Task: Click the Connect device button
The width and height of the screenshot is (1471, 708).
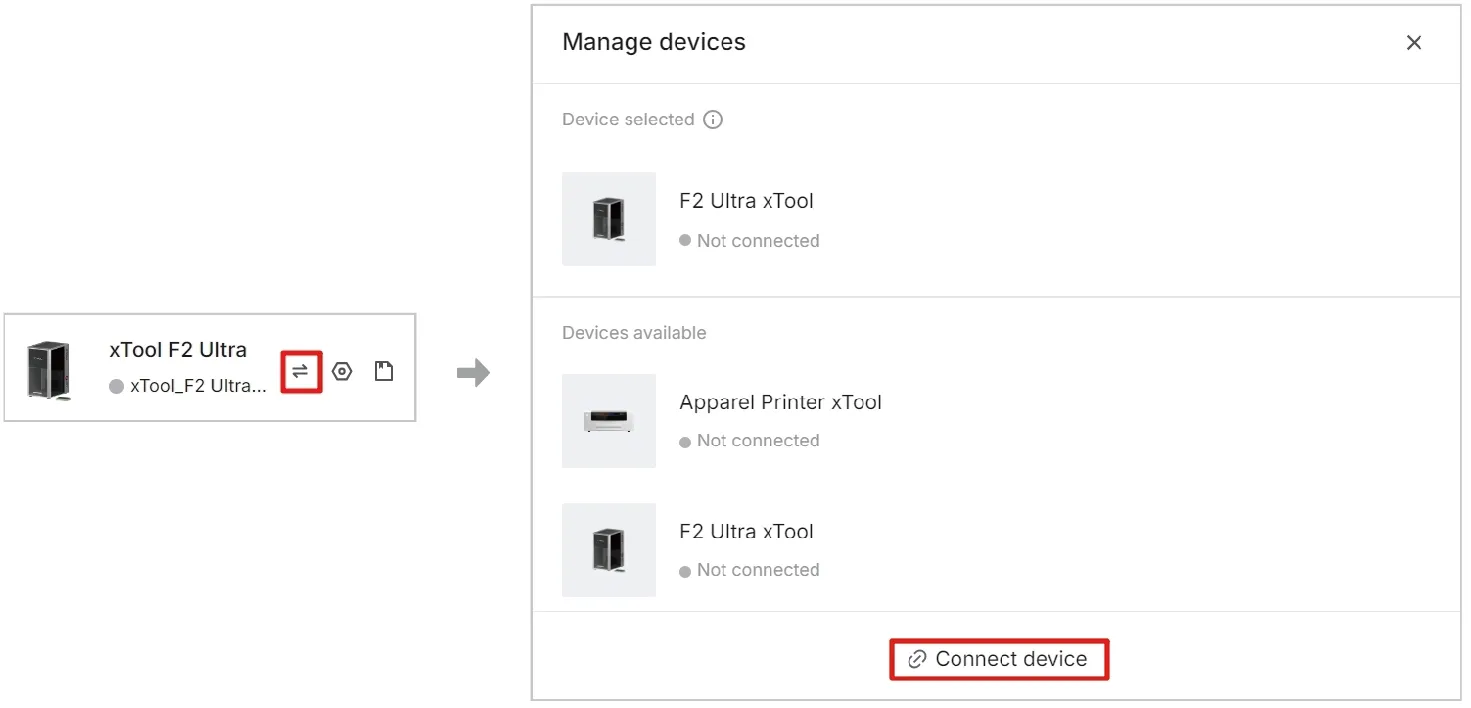Action: (999, 660)
